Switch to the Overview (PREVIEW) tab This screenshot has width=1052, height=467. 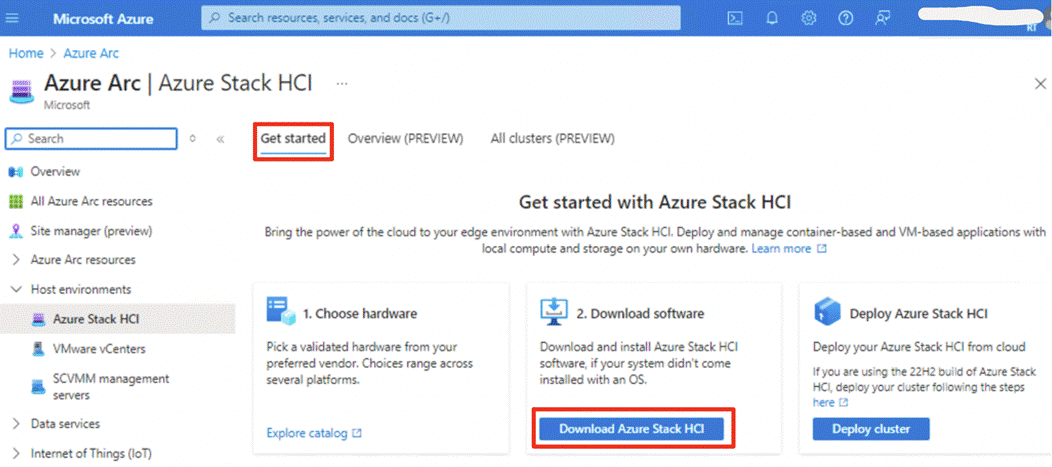pyautogui.click(x=405, y=139)
